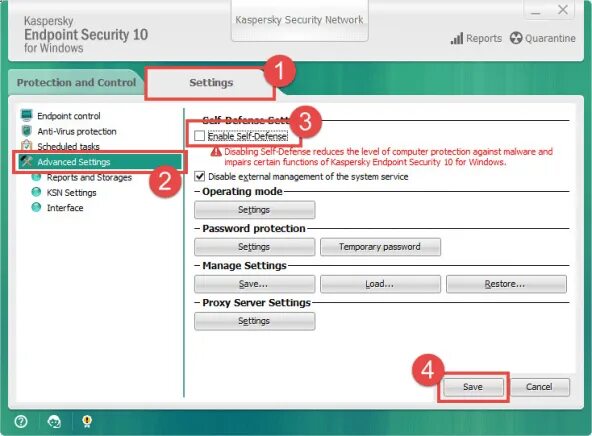Viewport: 592px width, 436px height.
Task: Toggle the Enable Self-Defense checkbox
Action: coord(199,136)
